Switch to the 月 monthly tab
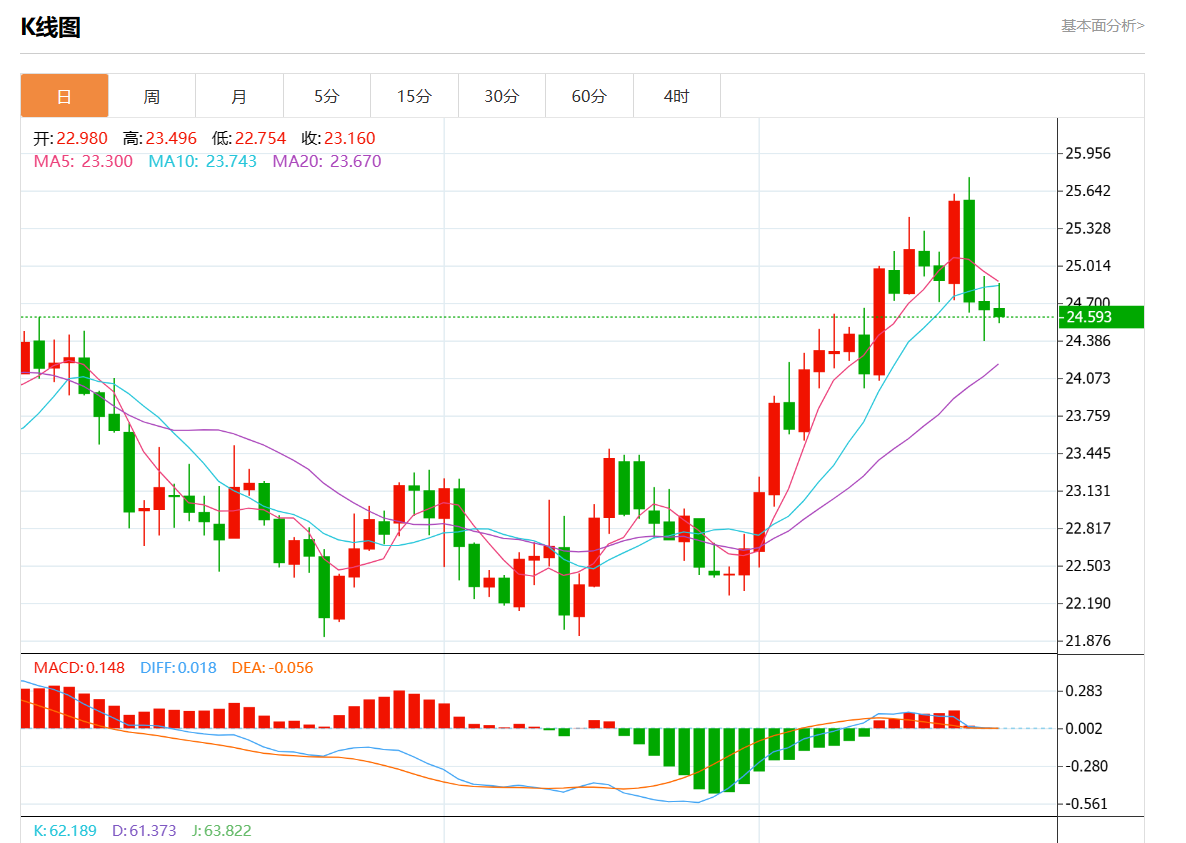Viewport: 1186px width, 843px height. click(239, 96)
